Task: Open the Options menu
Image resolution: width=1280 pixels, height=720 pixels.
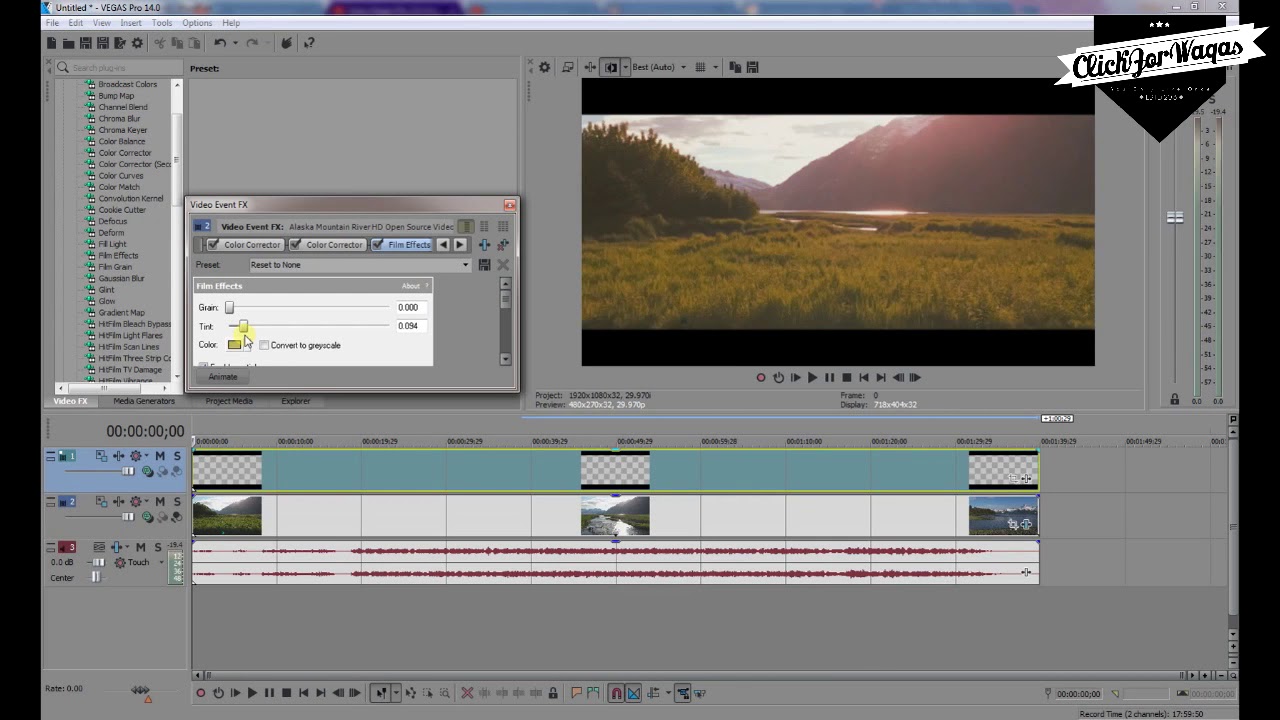Action: click(197, 23)
